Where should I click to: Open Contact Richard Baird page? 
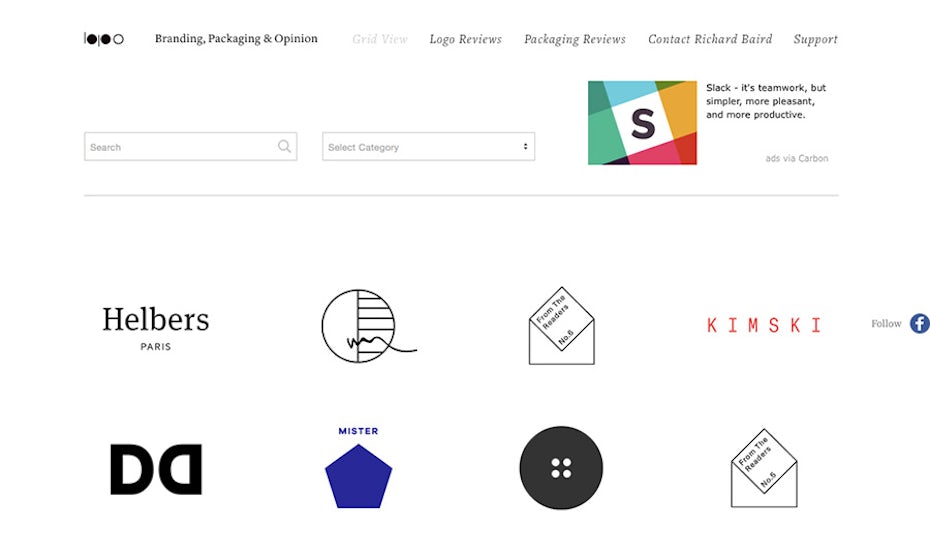pos(710,39)
